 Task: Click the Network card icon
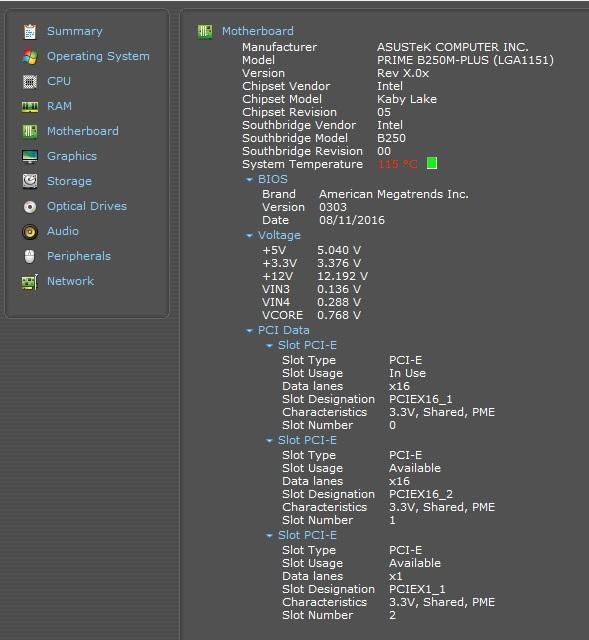tap(30, 282)
